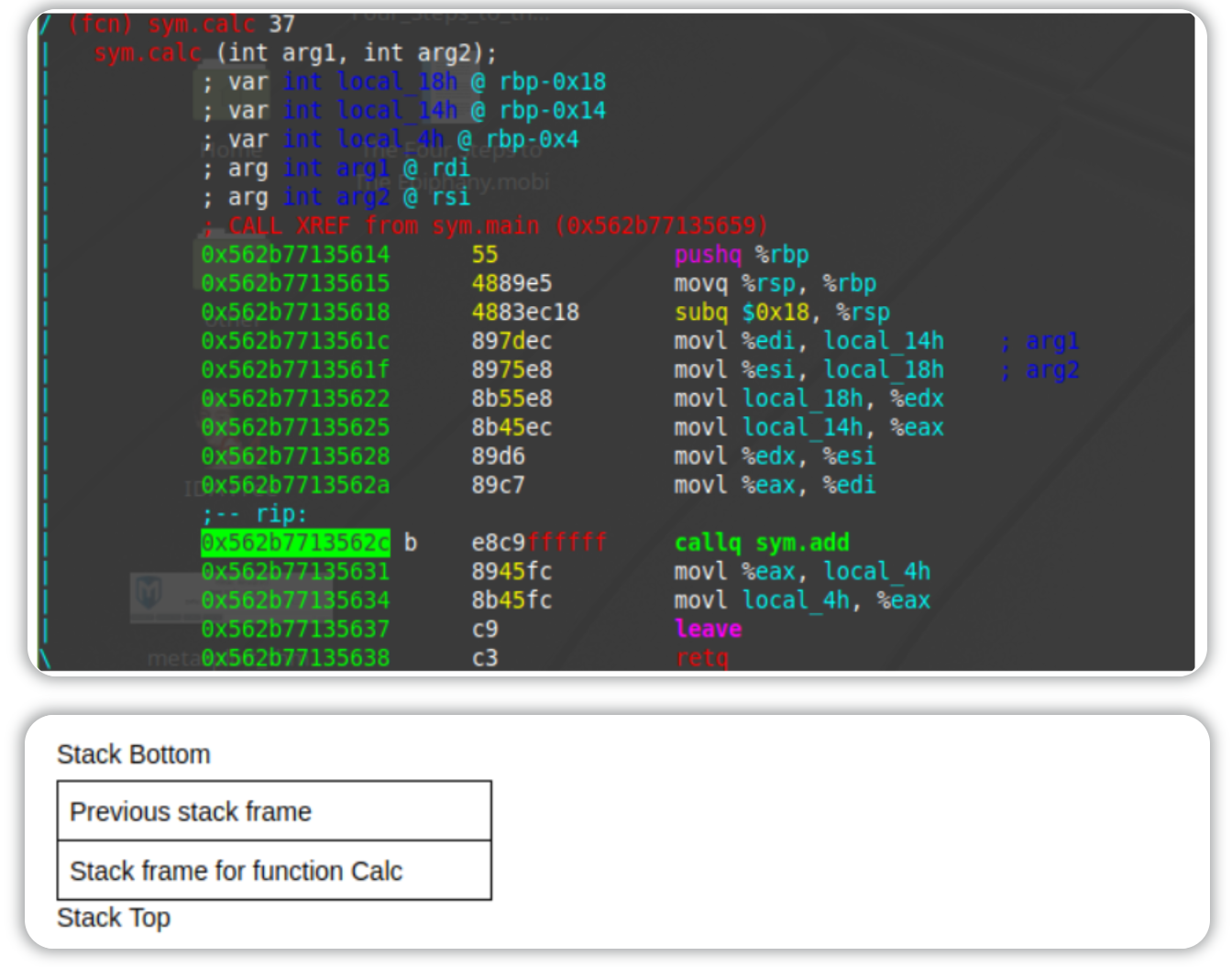Select 'arg int arg1 @ rdi' line
The image size is (1232, 967).
coord(336,169)
